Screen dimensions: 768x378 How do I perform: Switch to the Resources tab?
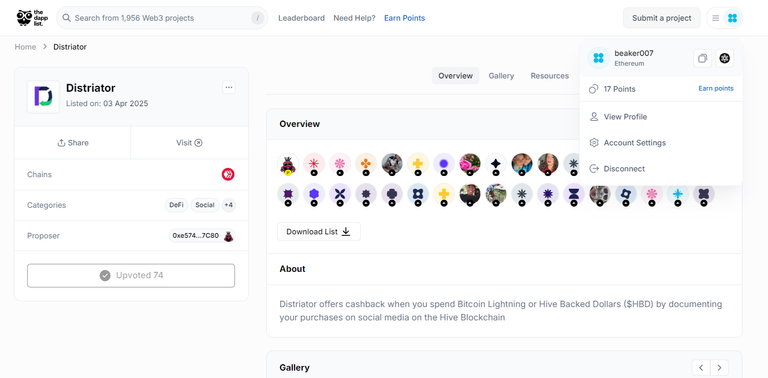(x=550, y=76)
